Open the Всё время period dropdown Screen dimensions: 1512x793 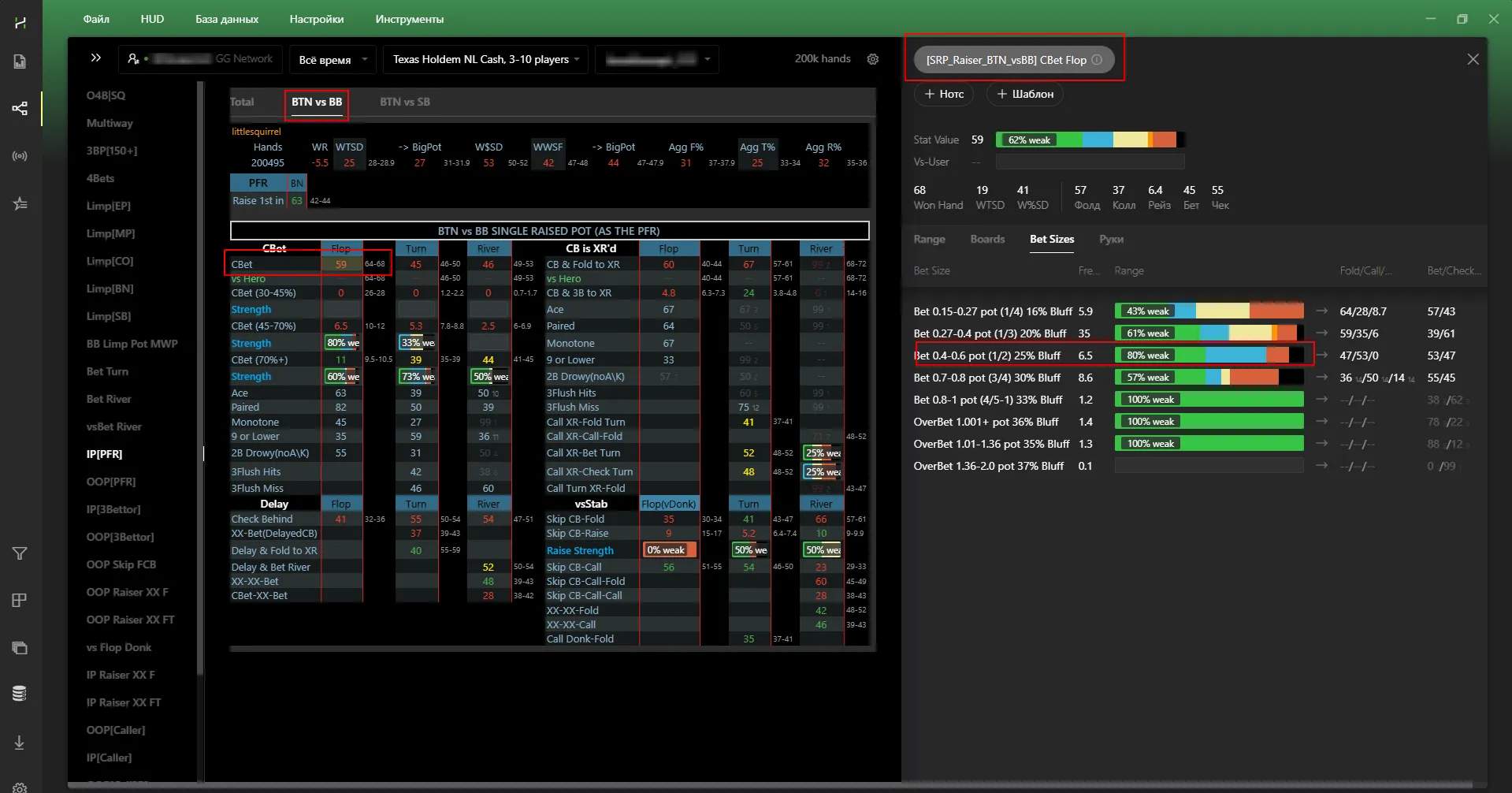point(333,60)
